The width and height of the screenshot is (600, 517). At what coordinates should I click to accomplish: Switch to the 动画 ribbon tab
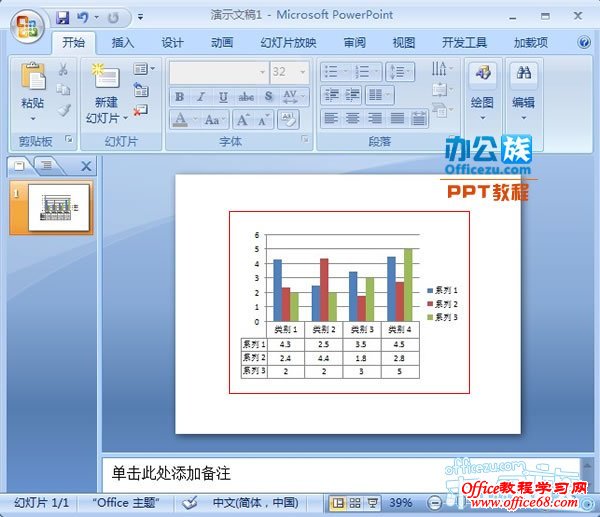pos(222,42)
